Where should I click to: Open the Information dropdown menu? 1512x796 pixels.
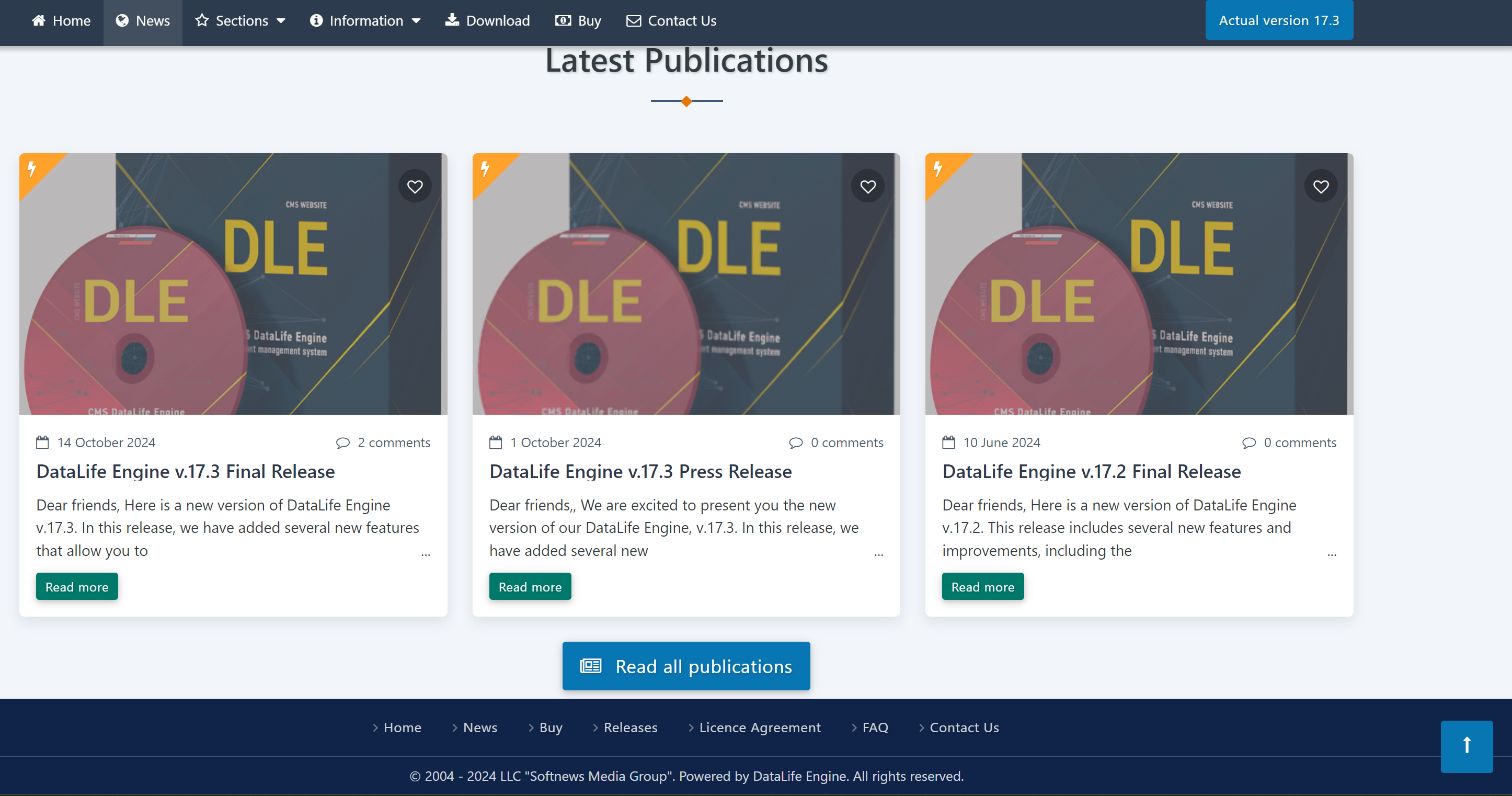(x=365, y=20)
